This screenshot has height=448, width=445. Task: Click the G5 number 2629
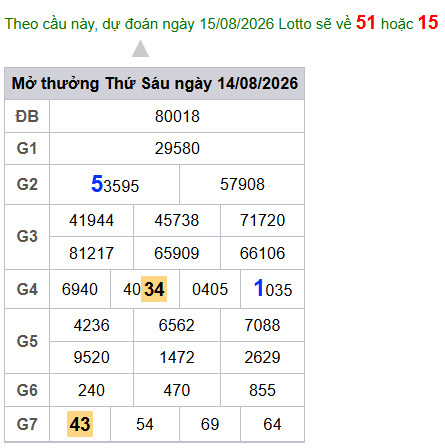(262, 357)
